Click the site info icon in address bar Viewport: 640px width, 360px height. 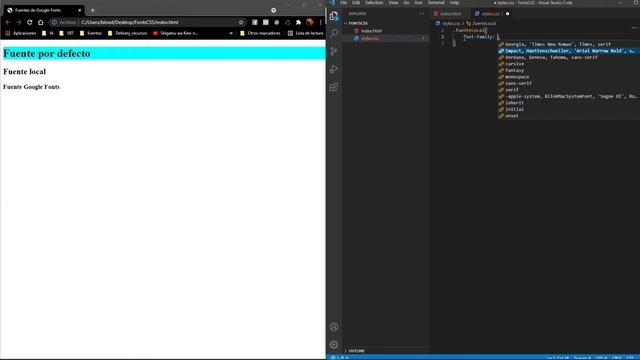pyautogui.click(x=54, y=22)
